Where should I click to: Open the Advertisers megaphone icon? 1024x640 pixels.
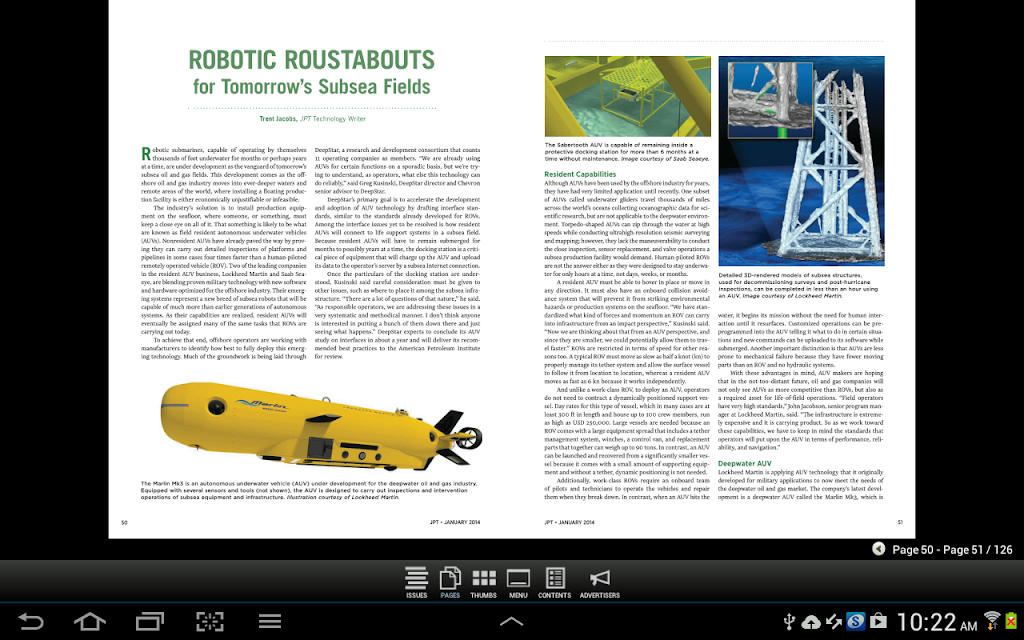click(600, 583)
